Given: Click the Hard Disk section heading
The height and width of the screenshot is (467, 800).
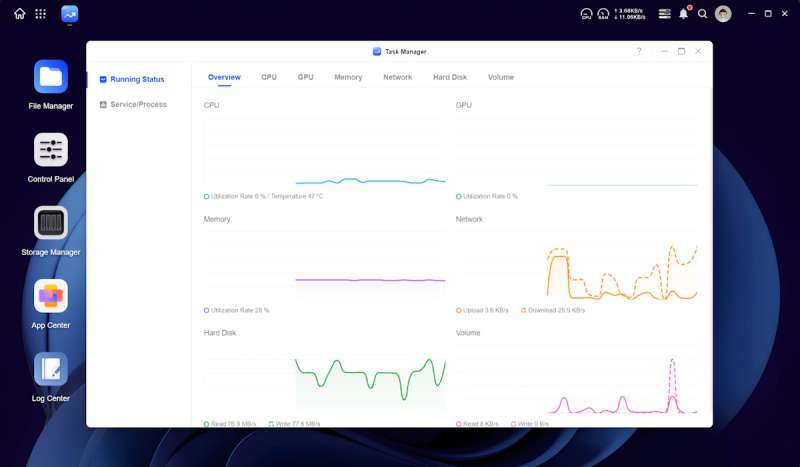Looking at the screenshot, I should (220, 333).
